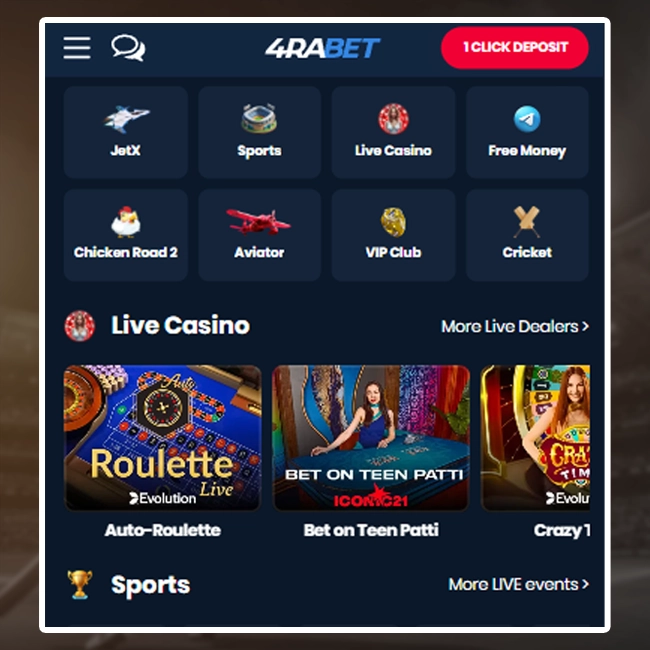Launch the Chicken Road 2 game
This screenshot has height=650, width=650.
coord(126,235)
